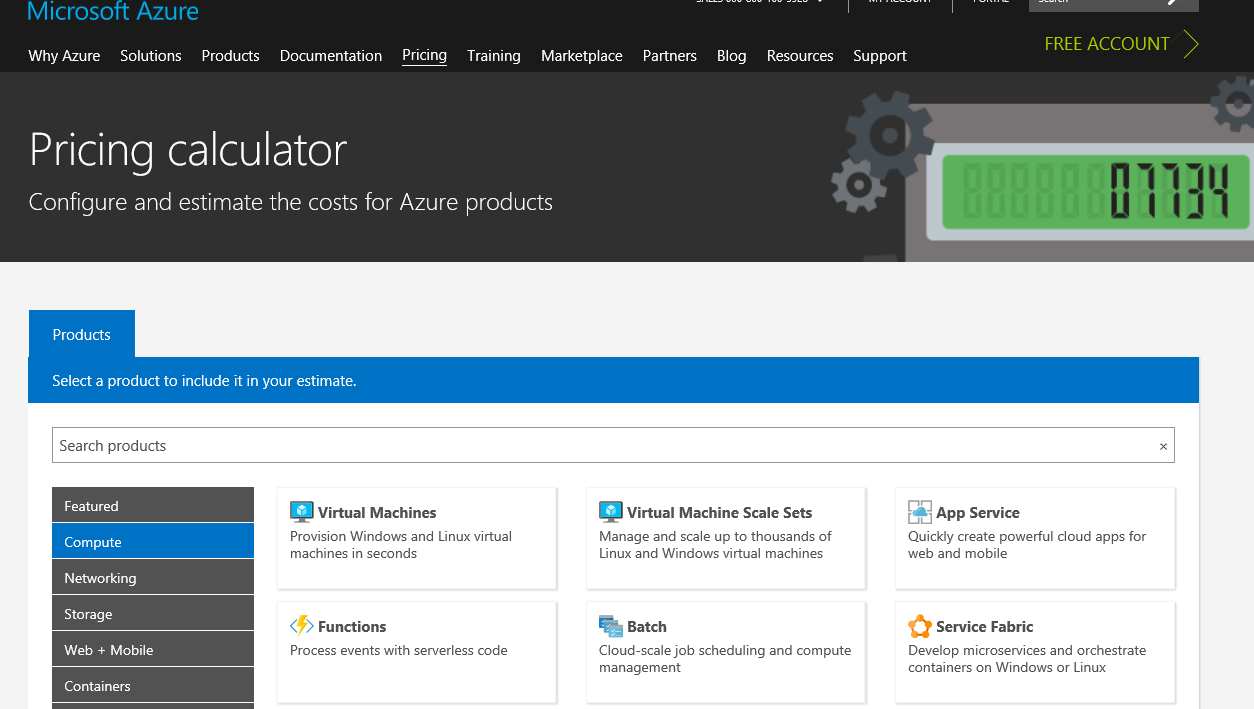
Task: Open the Why Azure menu
Action: [x=64, y=56]
